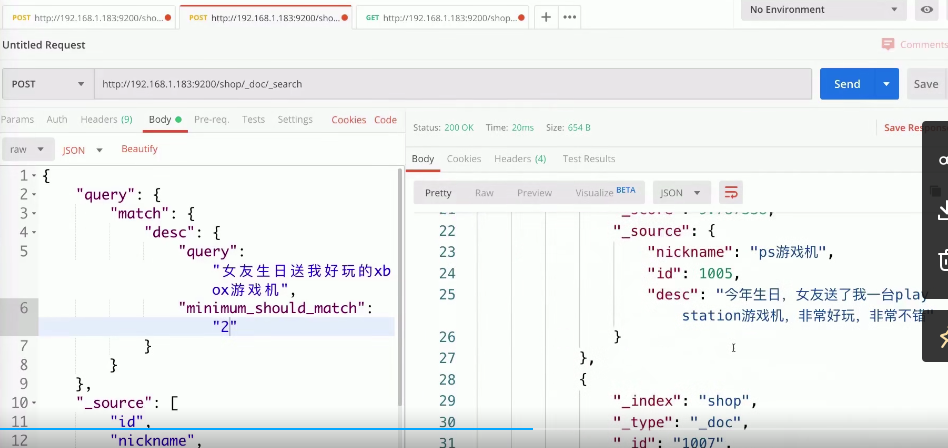The height and width of the screenshot is (448, 948).
Task: Click the wrap lines icon in response toolbar
Action: coord(731,193)
